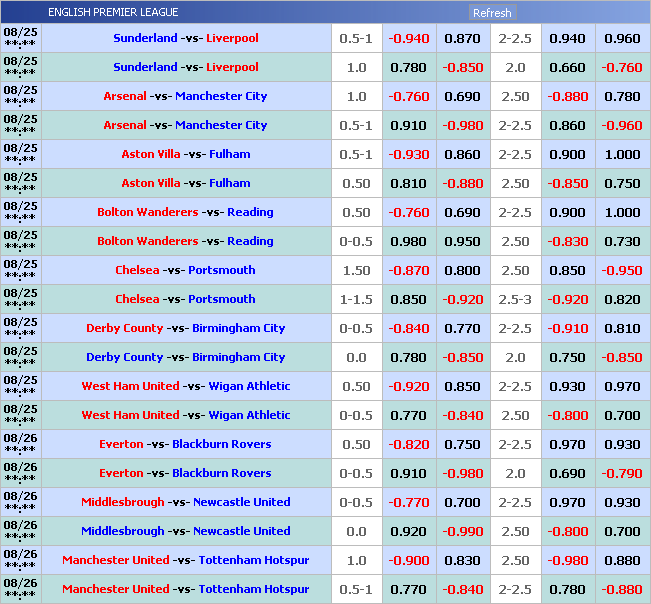The width and height of the screenshot is (651, 604).
Task: Click the ENGLISH PREMIER LEAGUE header title
Action: (113, 13)
